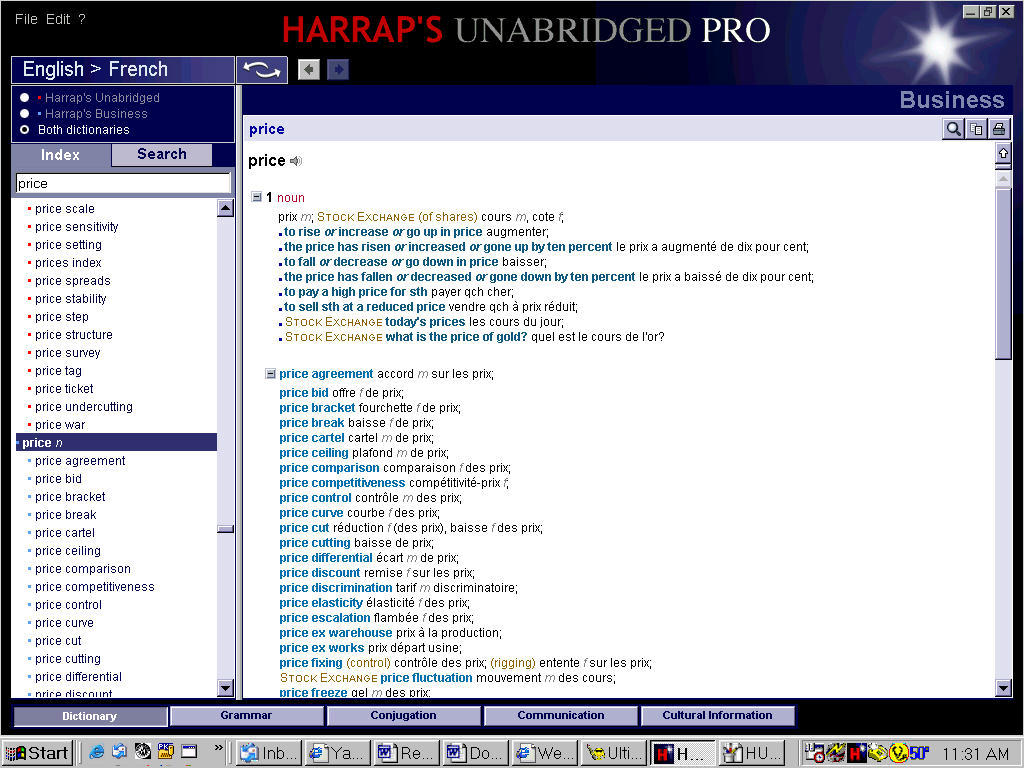This screenshot has height=768, width=1024.
Task: Switch to the 'Ulti...' taskbar window
Action: (x=615, y=753)
